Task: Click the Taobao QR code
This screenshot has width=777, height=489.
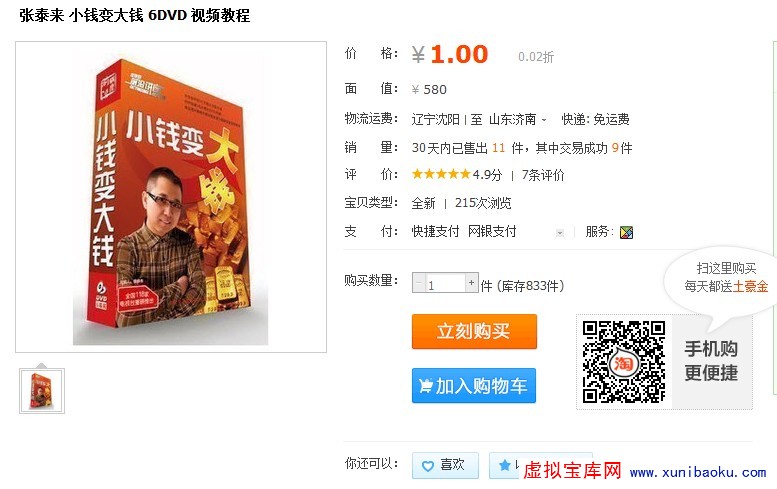Action: tap(624, 362)
